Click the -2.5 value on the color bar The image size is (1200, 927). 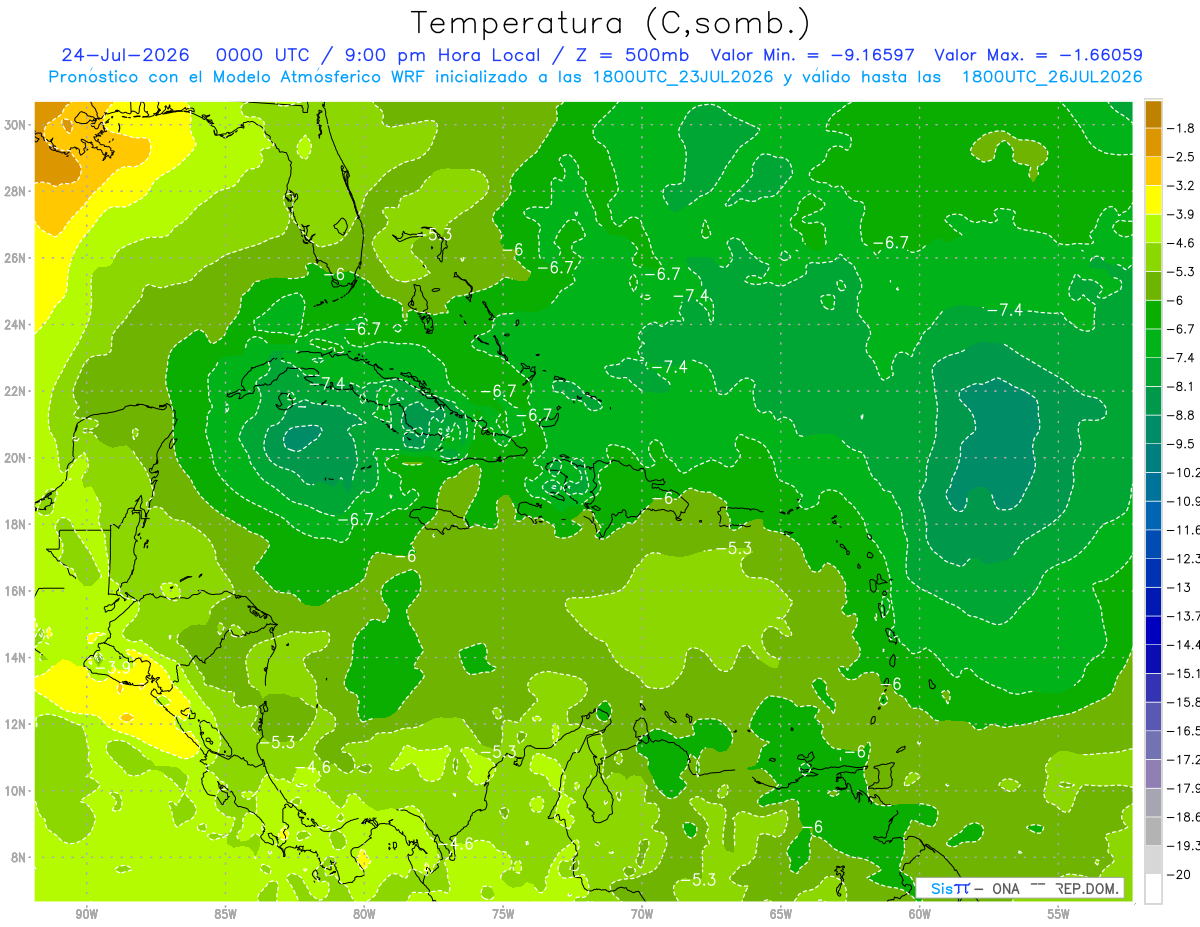1183,157
